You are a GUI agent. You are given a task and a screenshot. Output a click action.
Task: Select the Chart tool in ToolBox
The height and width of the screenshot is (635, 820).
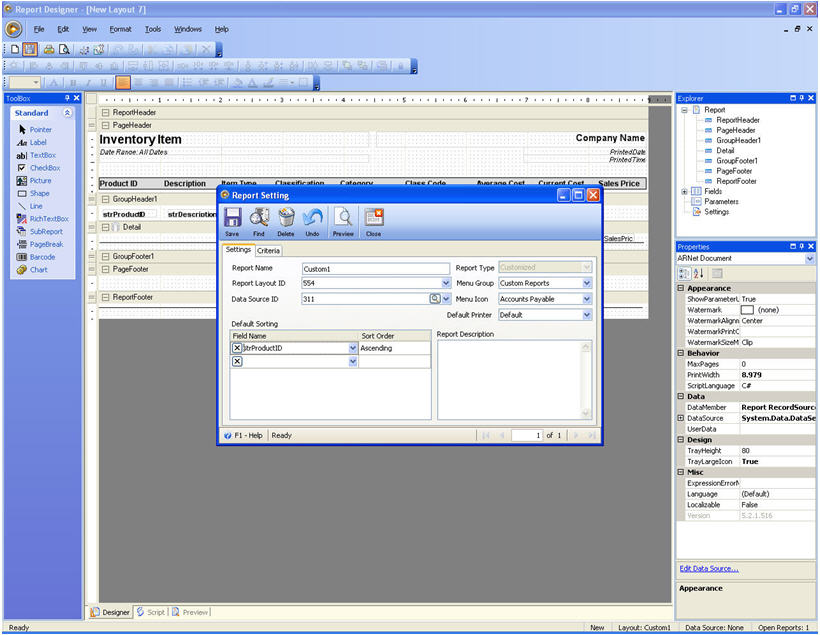pyautogui.click(x=35, y=270)
